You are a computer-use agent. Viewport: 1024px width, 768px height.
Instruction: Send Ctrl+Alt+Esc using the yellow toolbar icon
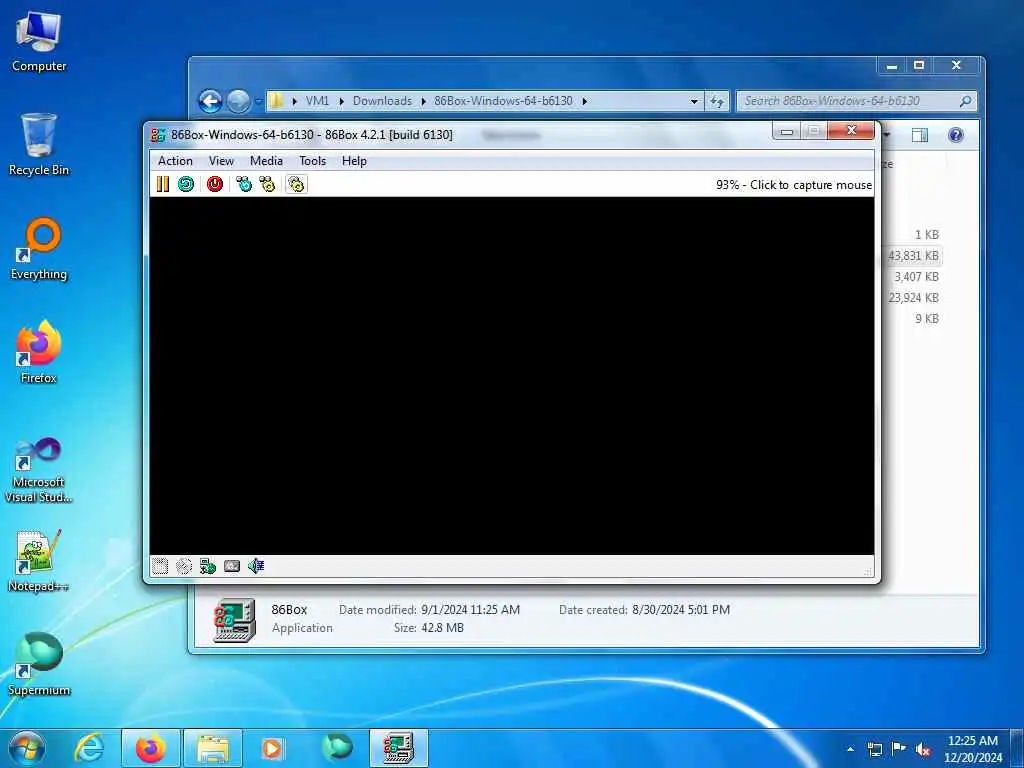(x=267, y=184)
